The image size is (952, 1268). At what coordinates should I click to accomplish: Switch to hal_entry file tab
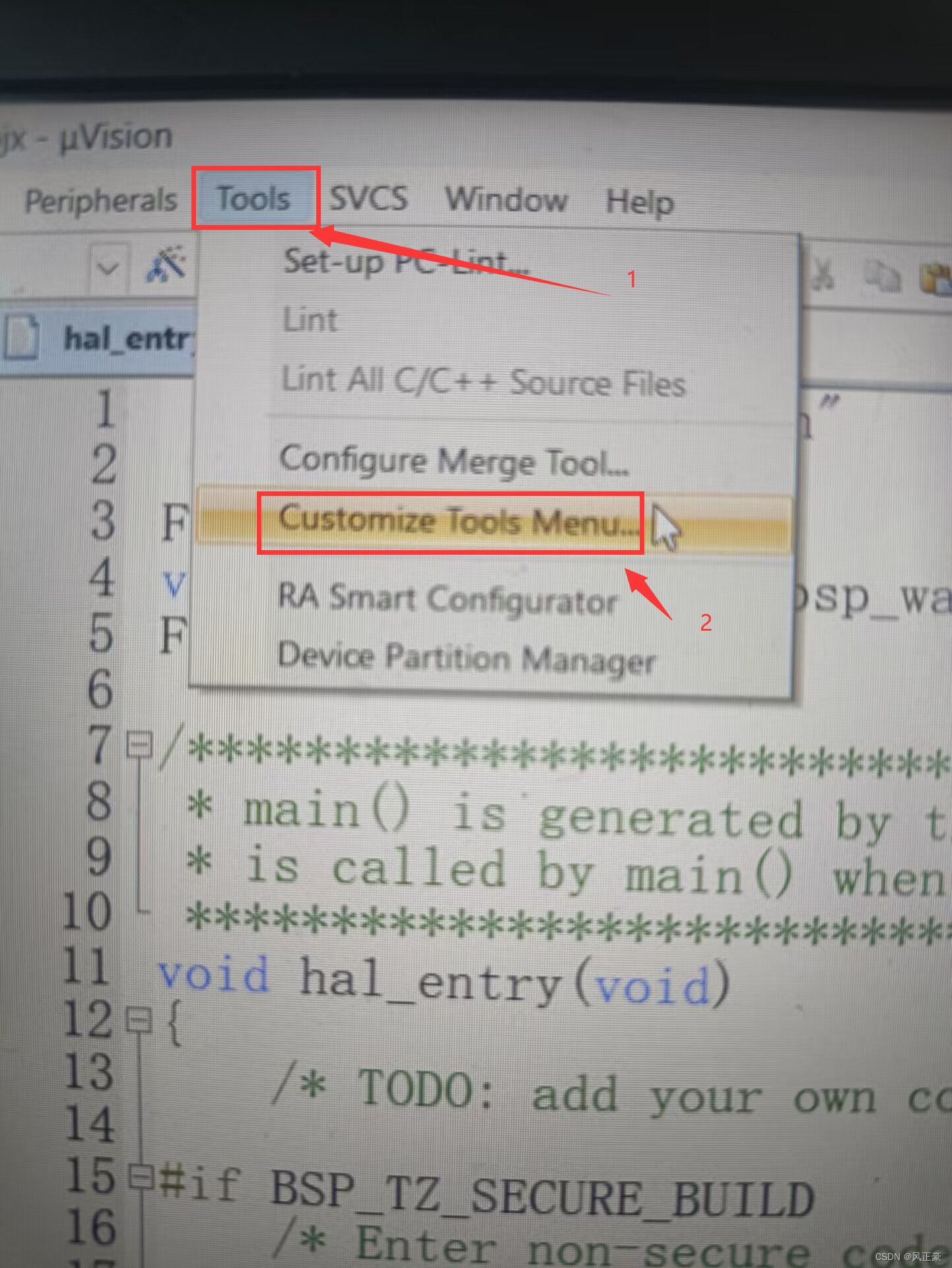point(99,339)
